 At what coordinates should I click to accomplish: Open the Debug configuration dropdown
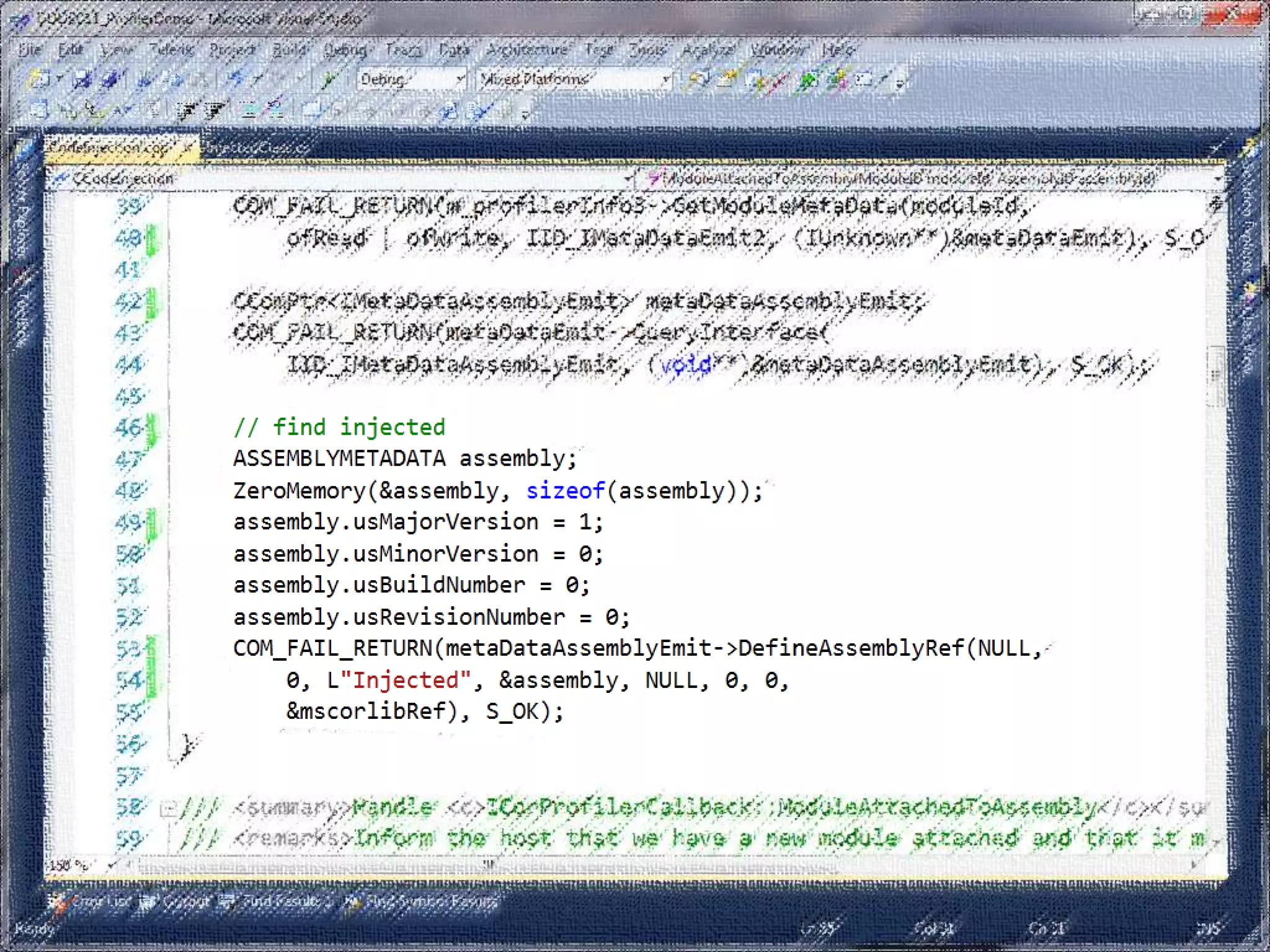[460, 80]
